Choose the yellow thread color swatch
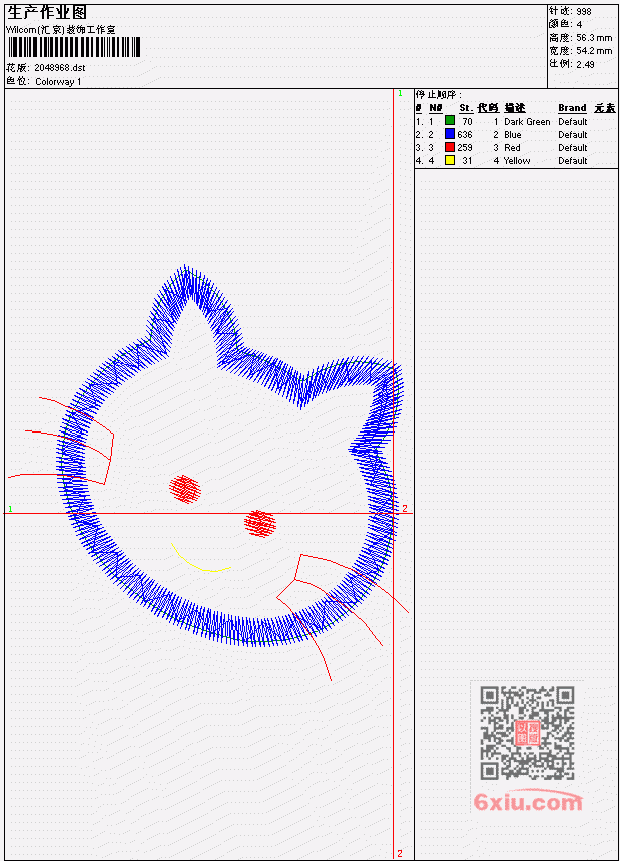Screen dimensions: 620x861 coord(450,160)
